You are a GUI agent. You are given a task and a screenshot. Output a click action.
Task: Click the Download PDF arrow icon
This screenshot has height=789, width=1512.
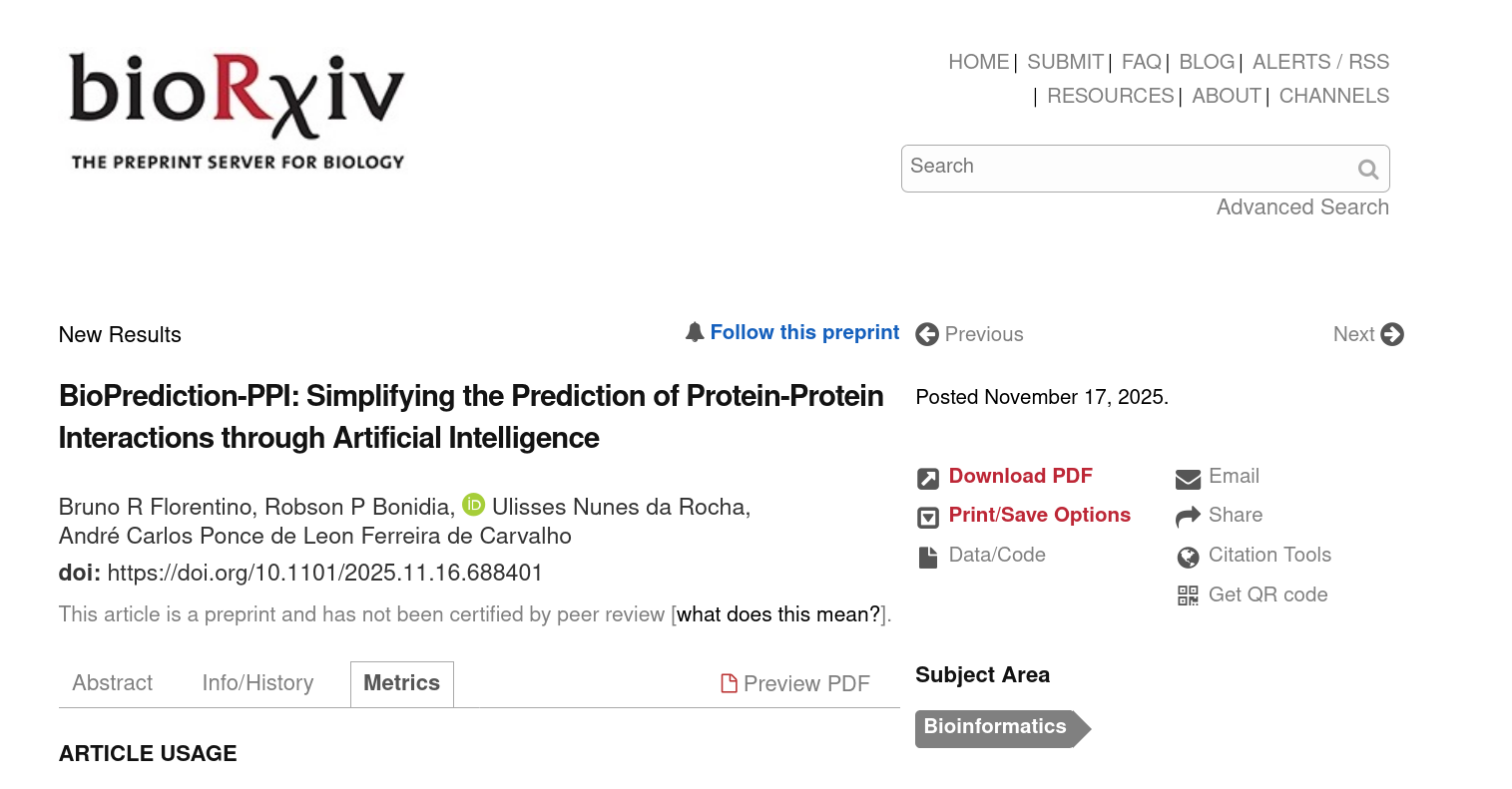[x=928, y=478]
